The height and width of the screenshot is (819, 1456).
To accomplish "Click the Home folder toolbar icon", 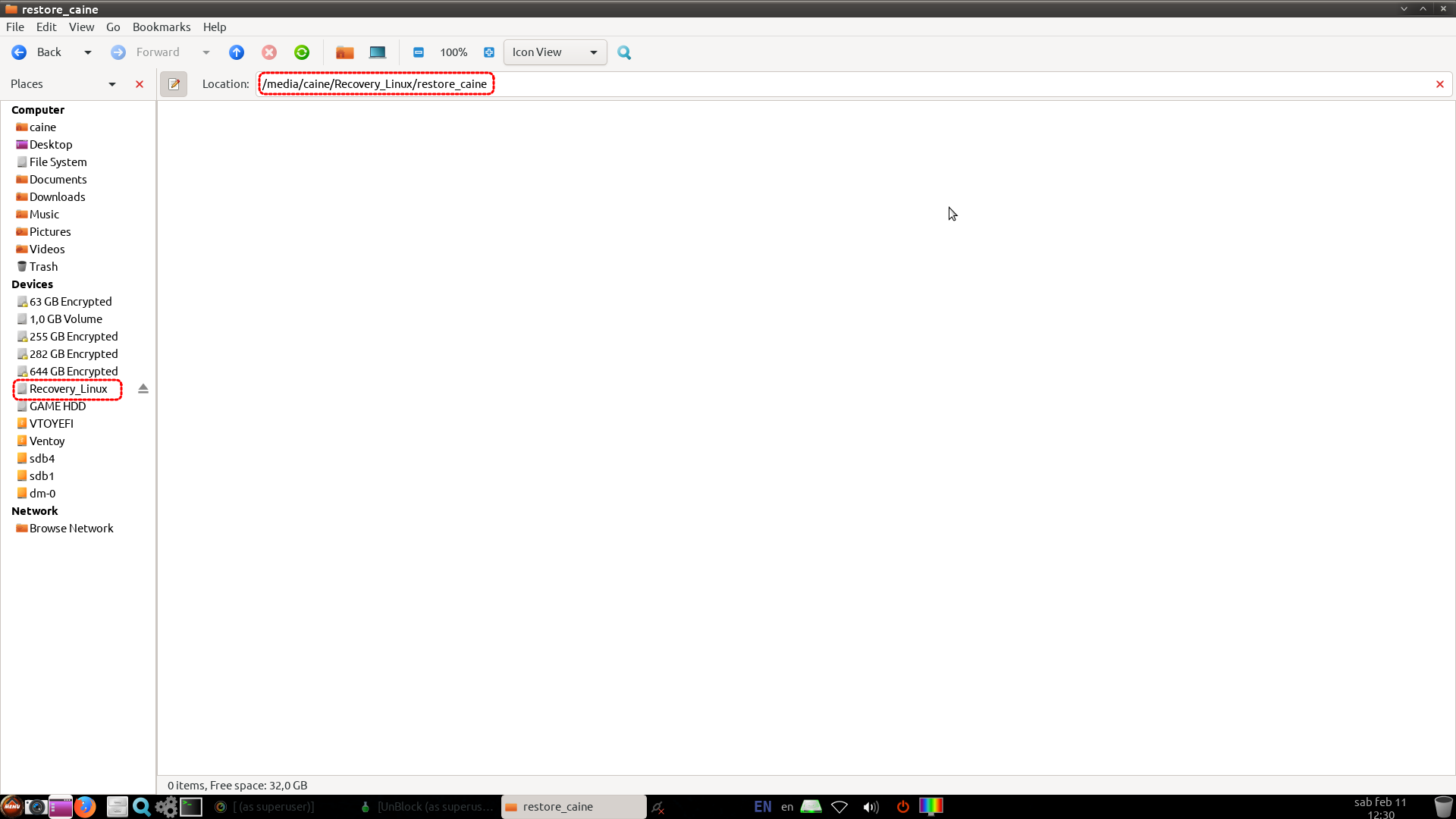I will pos(345,52).
